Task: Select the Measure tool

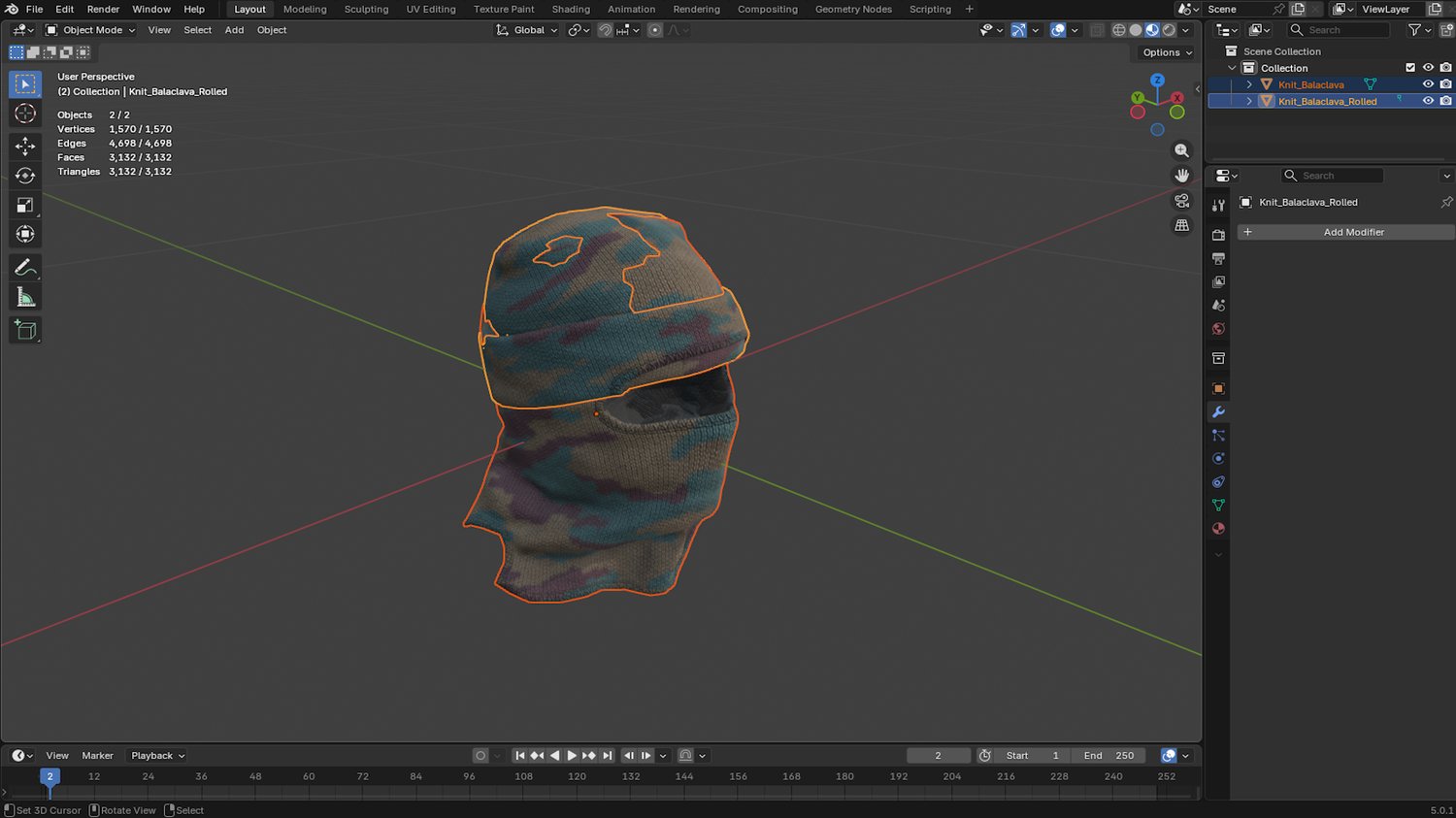Action: 25,298
